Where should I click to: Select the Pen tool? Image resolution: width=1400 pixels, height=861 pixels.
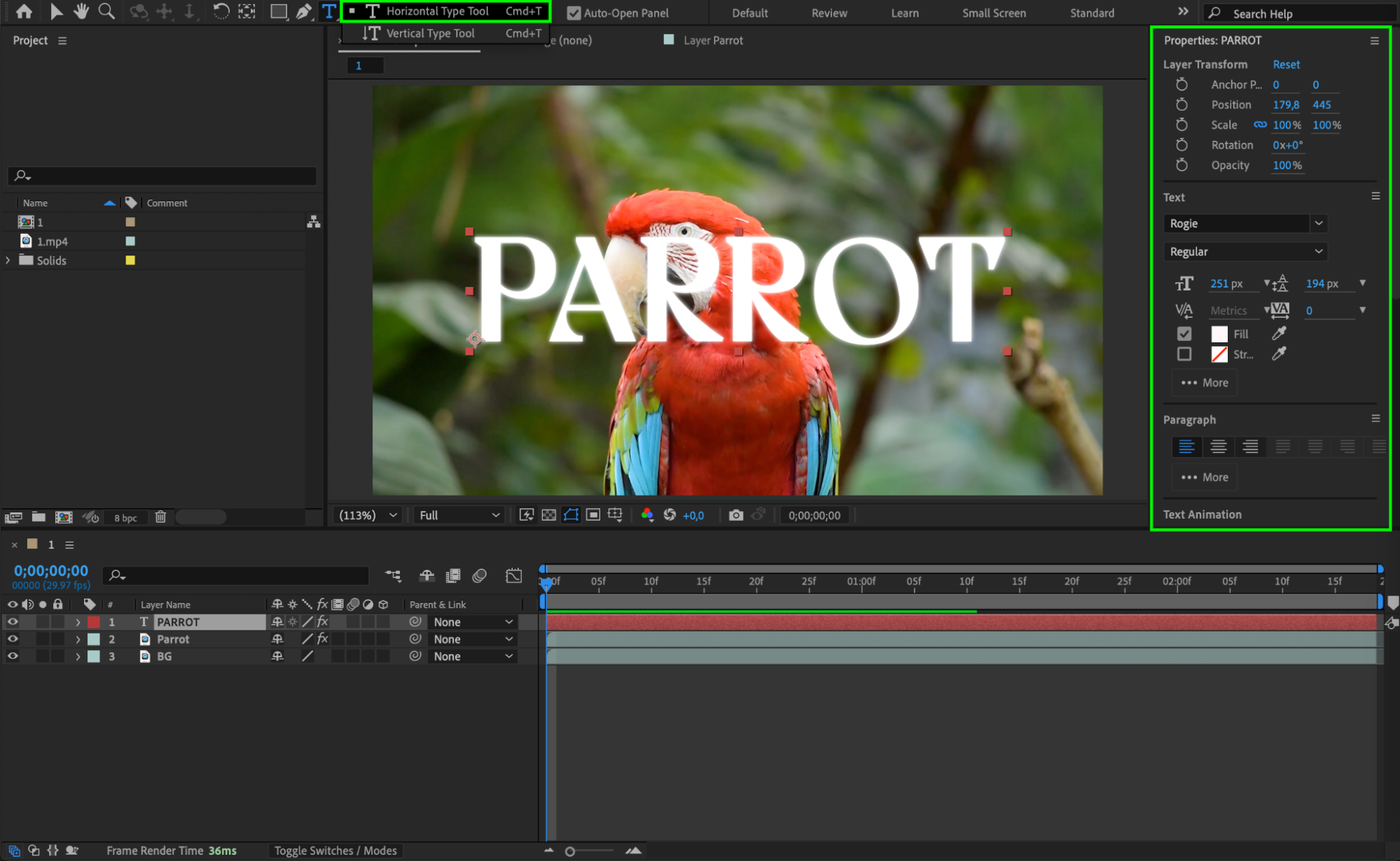[303, 11]
